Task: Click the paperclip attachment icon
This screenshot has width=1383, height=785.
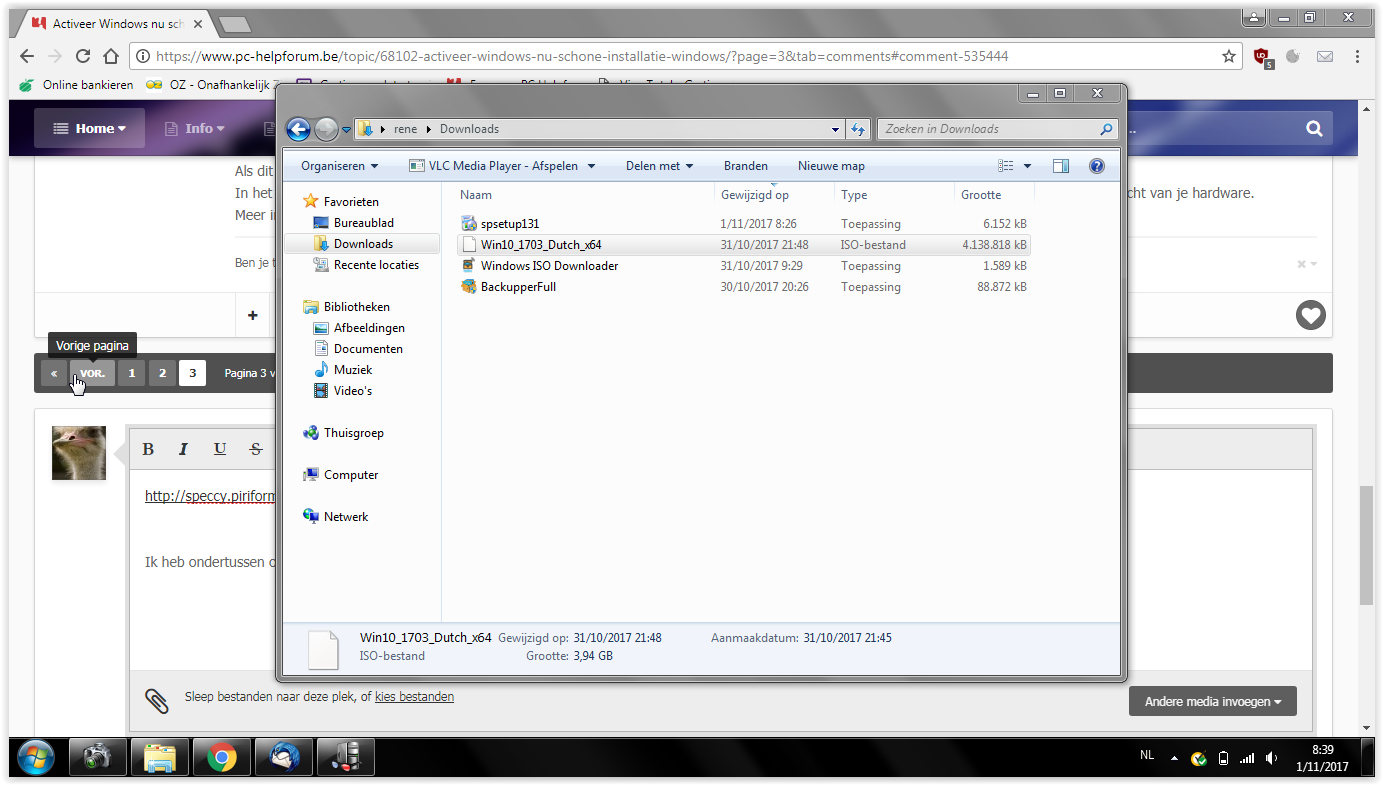Action: (156, 700)
